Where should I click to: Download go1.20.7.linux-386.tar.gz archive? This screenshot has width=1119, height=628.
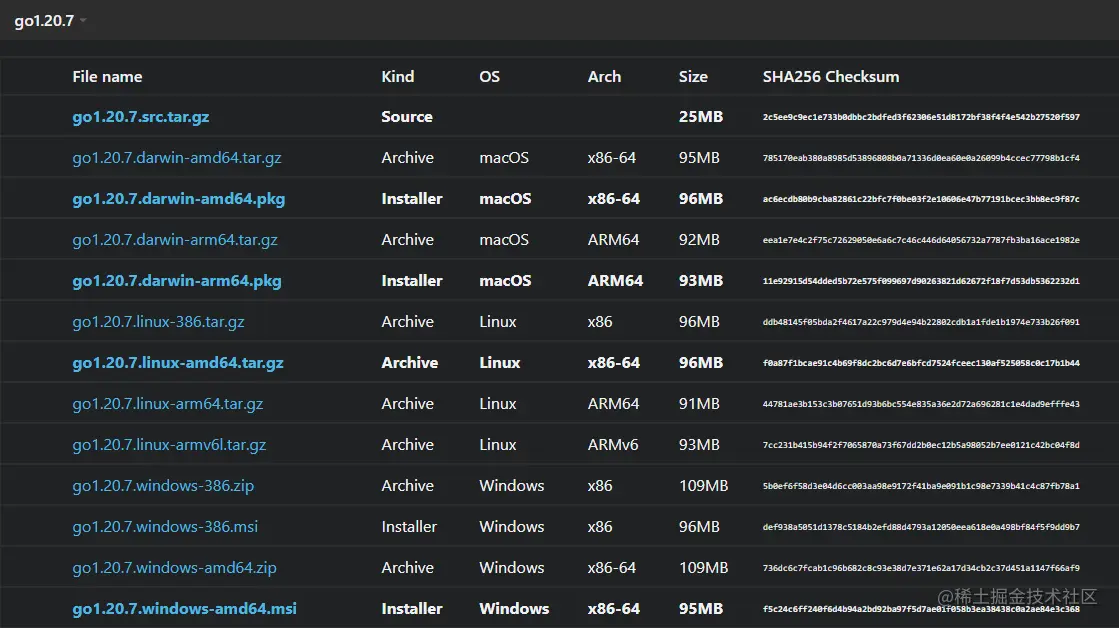coord(158,322)
